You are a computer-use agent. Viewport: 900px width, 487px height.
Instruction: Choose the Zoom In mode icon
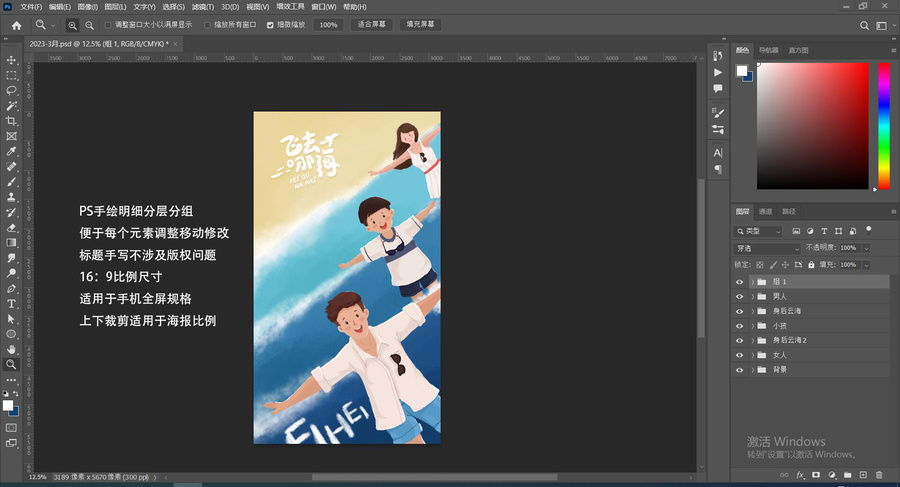click(x=72, y=25)
